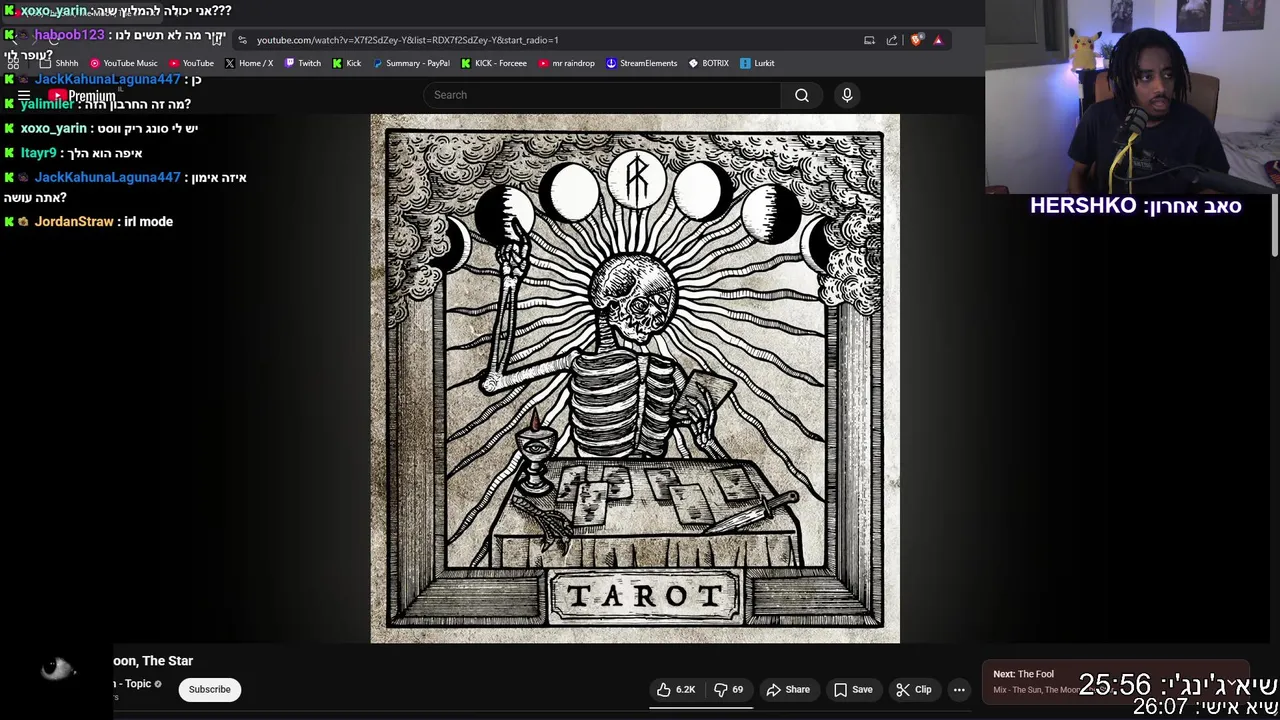Open the Home / X bookmark

coord(249,63)
